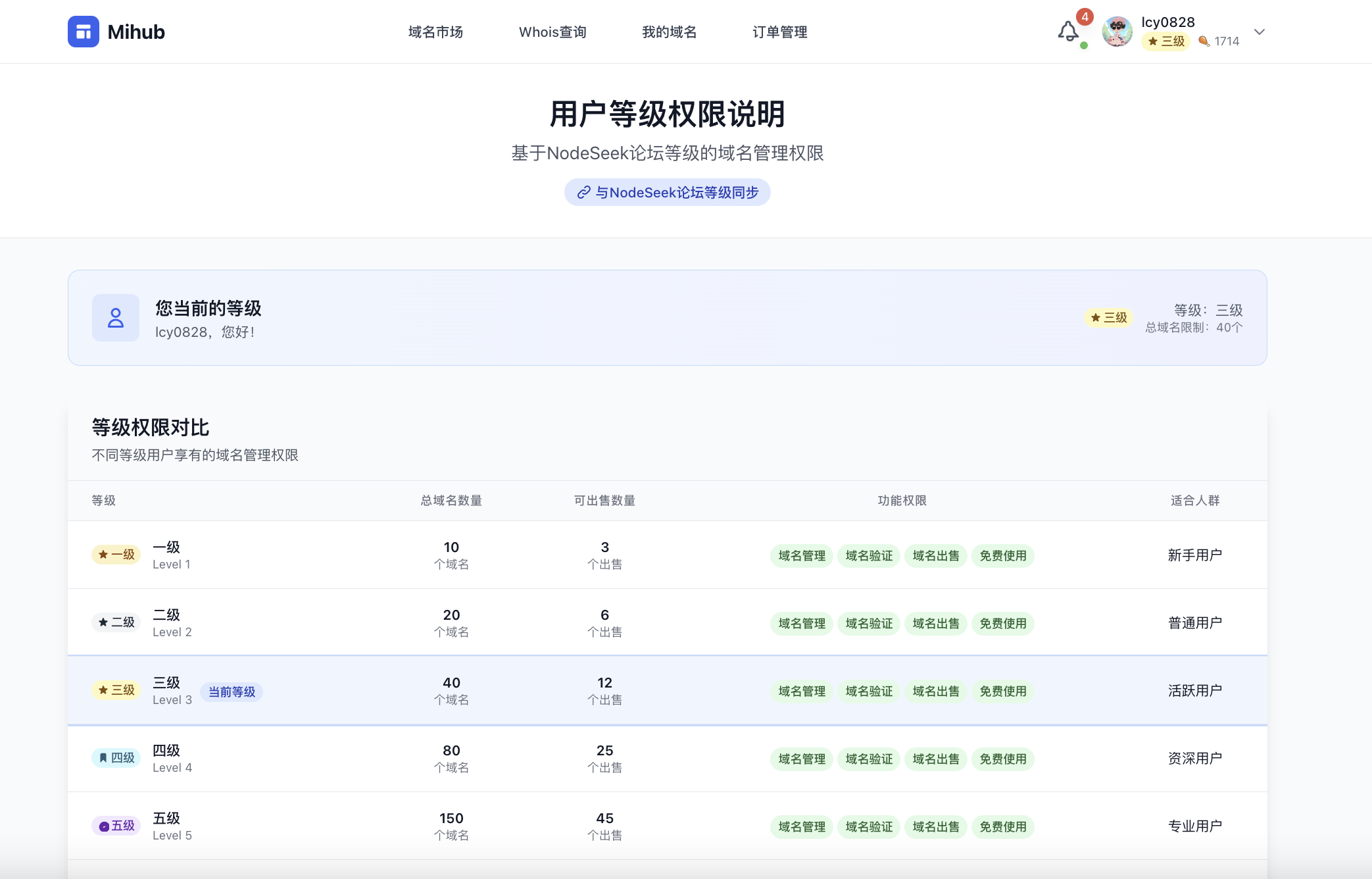Click the 二级 star level badge
The height and width of the screenshot is (879, 1372).
click(x=116, y=622)
